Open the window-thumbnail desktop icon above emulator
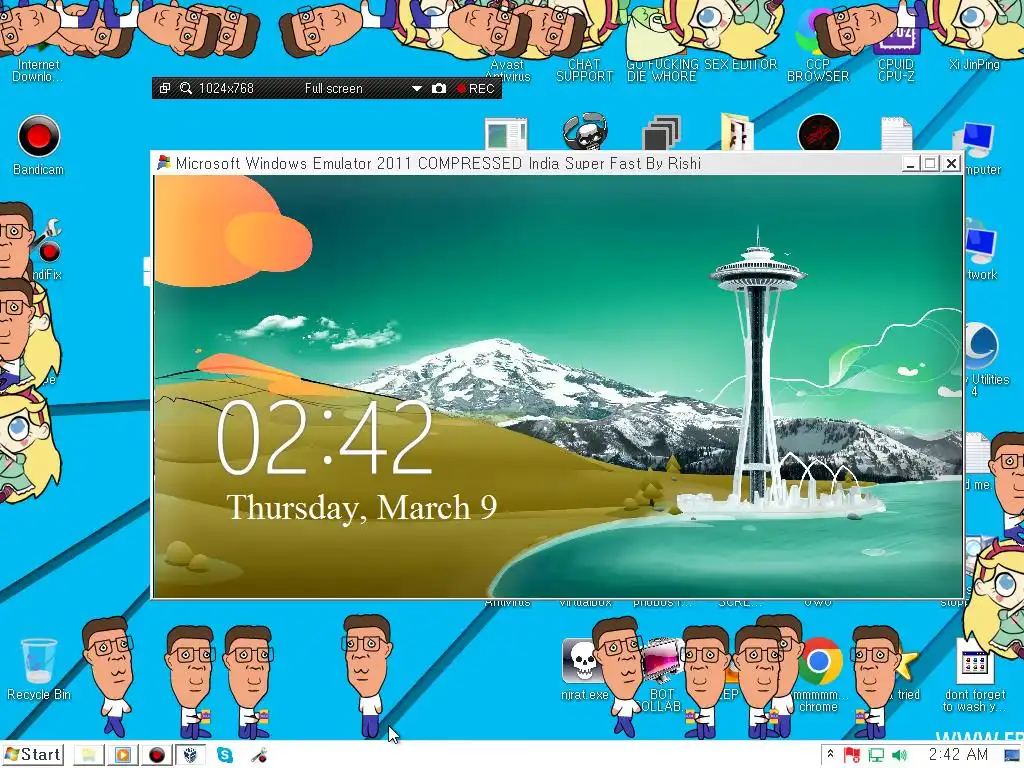This screenshot has height=768, width=1024. click(x=506, y=133)
